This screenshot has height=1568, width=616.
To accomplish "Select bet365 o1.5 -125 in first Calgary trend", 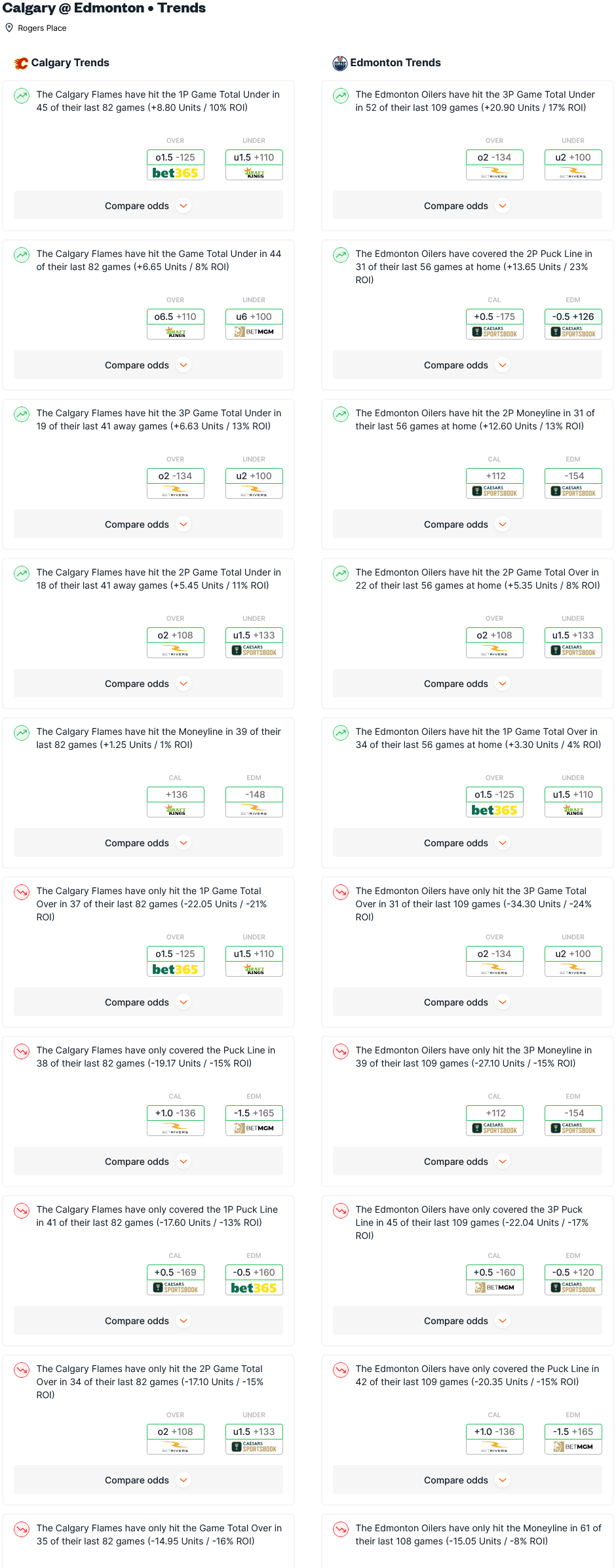I will point(175,165).
